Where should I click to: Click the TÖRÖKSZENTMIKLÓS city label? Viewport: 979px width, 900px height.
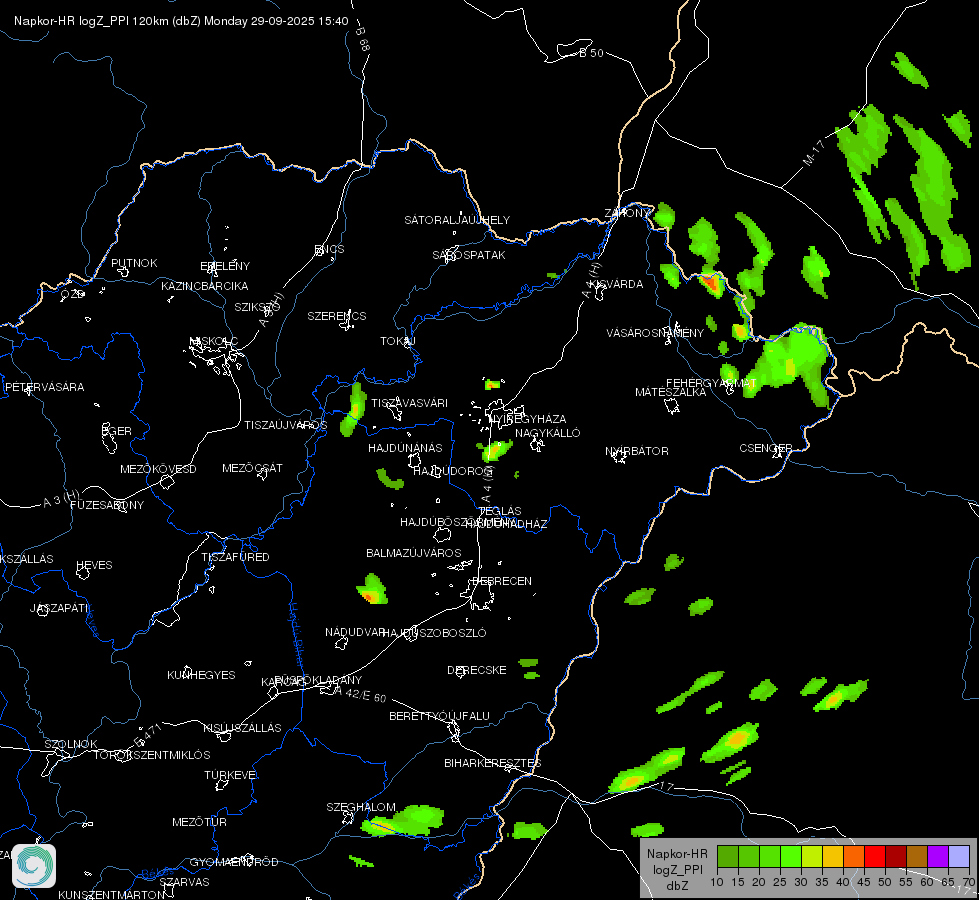[152, 755]
